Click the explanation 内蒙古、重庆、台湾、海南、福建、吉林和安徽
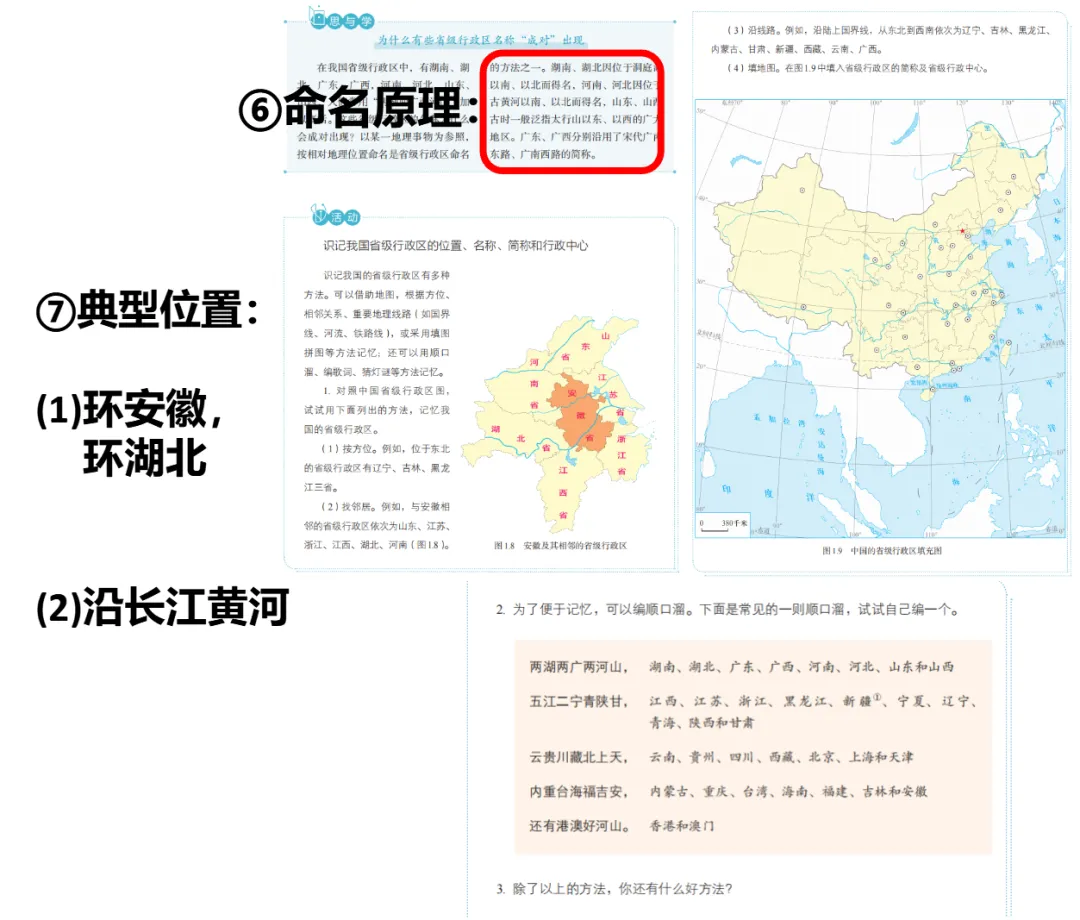The height and width of the screenshot is (920, 1080). tap(788, 791)
